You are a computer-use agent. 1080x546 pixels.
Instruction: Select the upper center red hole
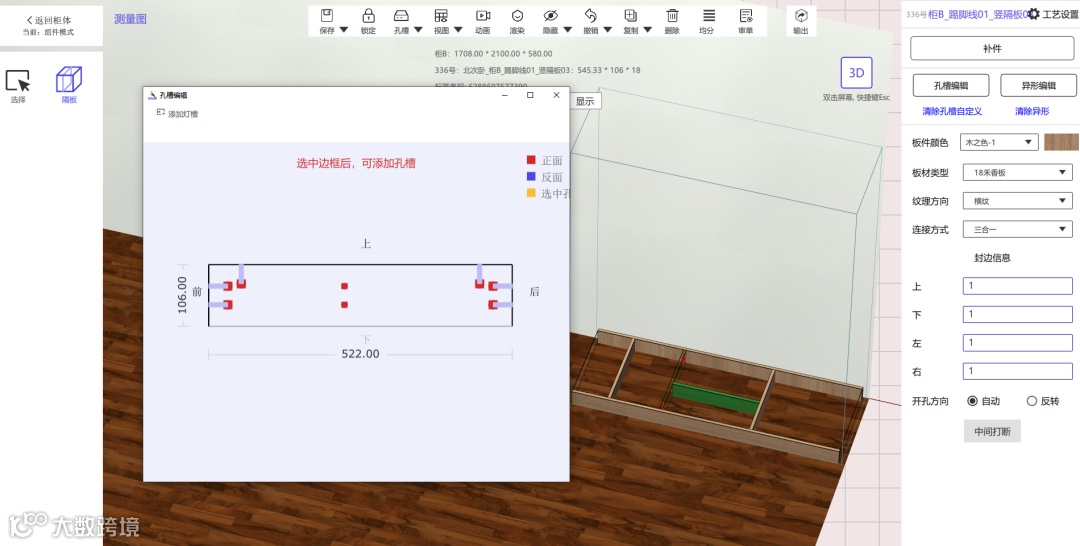(x=344, y=286)
